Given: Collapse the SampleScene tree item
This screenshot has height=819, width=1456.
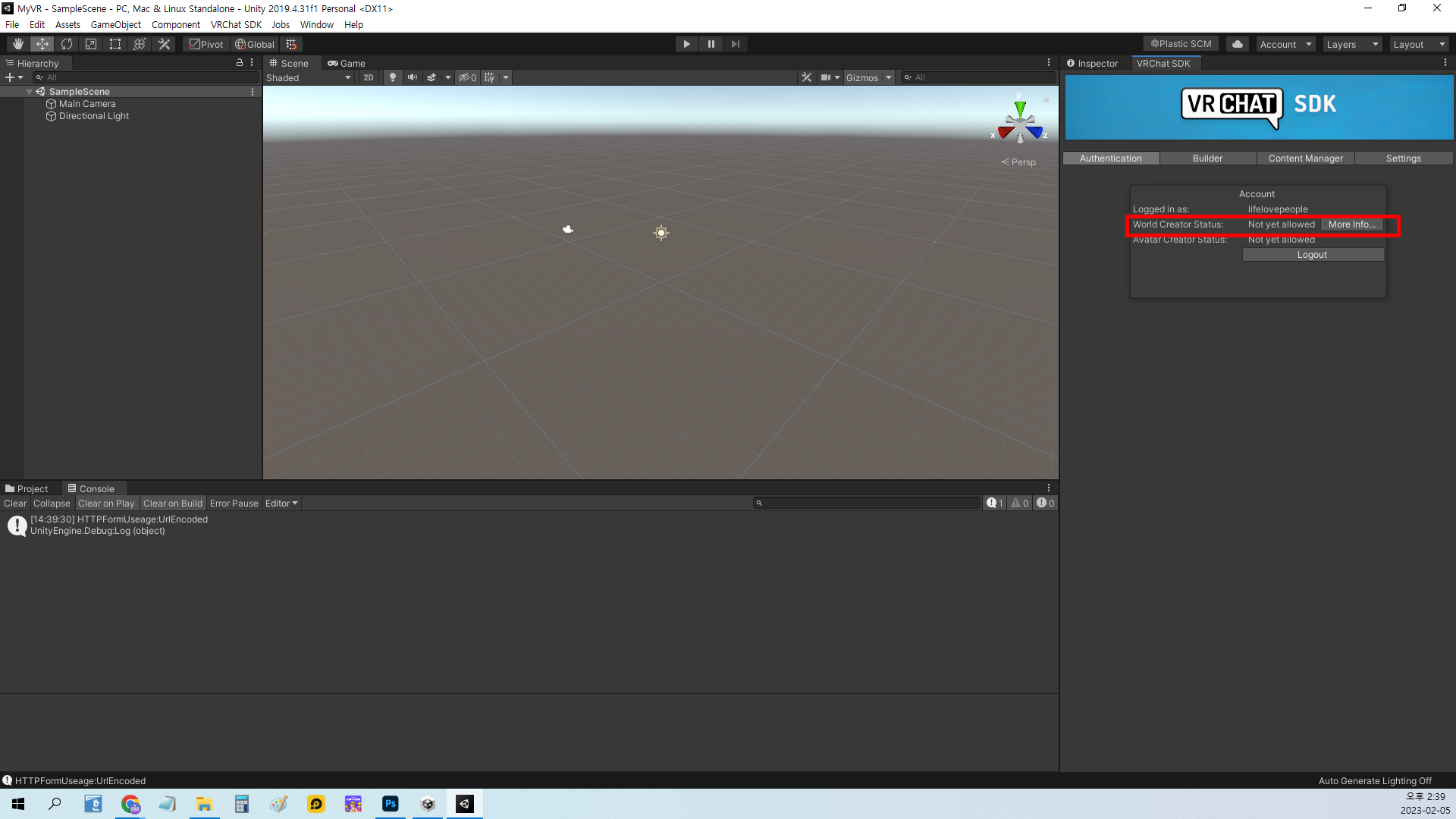Looking at the screenshot, I should (x=29, y=92).
